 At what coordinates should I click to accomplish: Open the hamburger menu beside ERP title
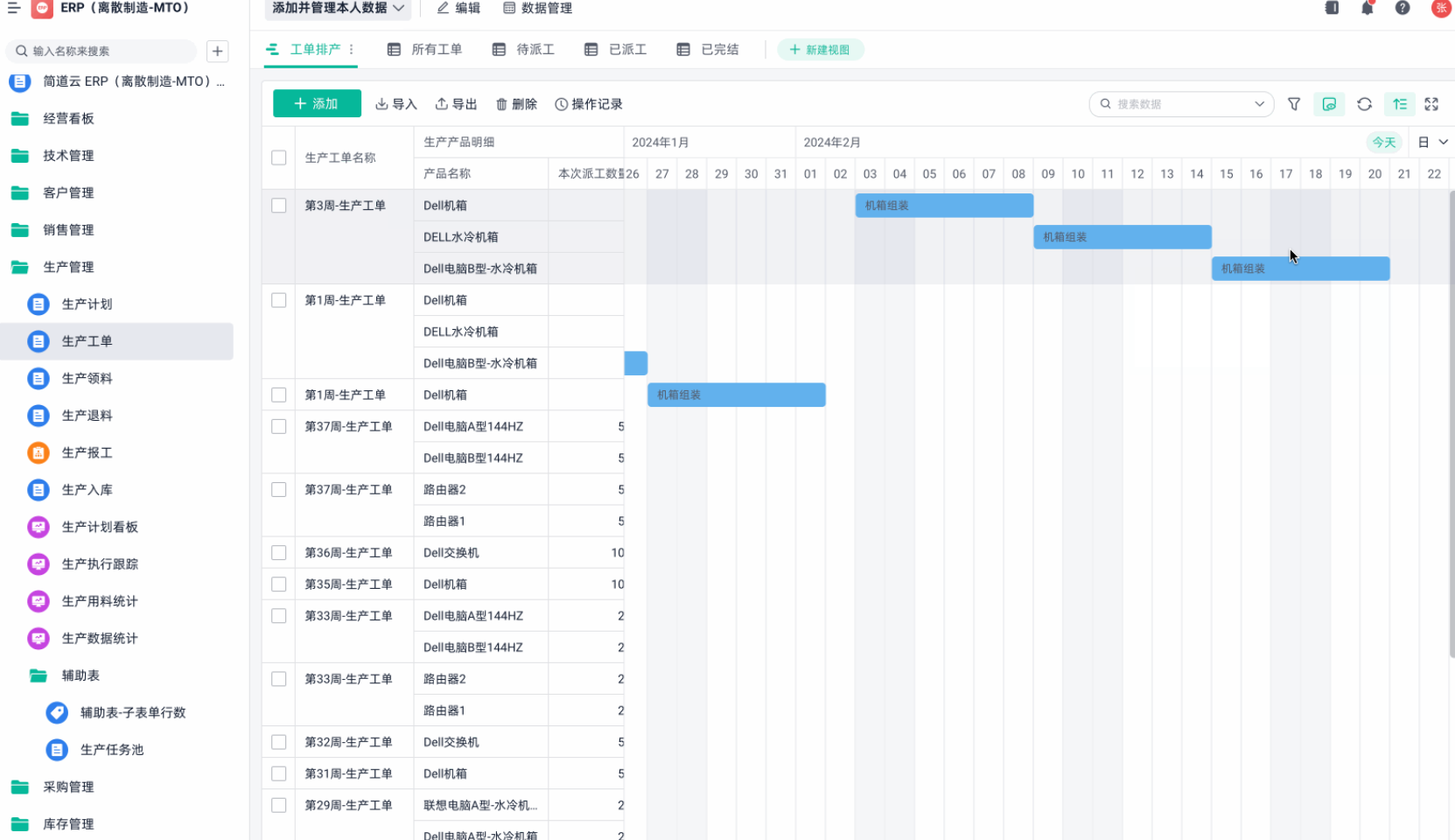click(x=14, y=8)
